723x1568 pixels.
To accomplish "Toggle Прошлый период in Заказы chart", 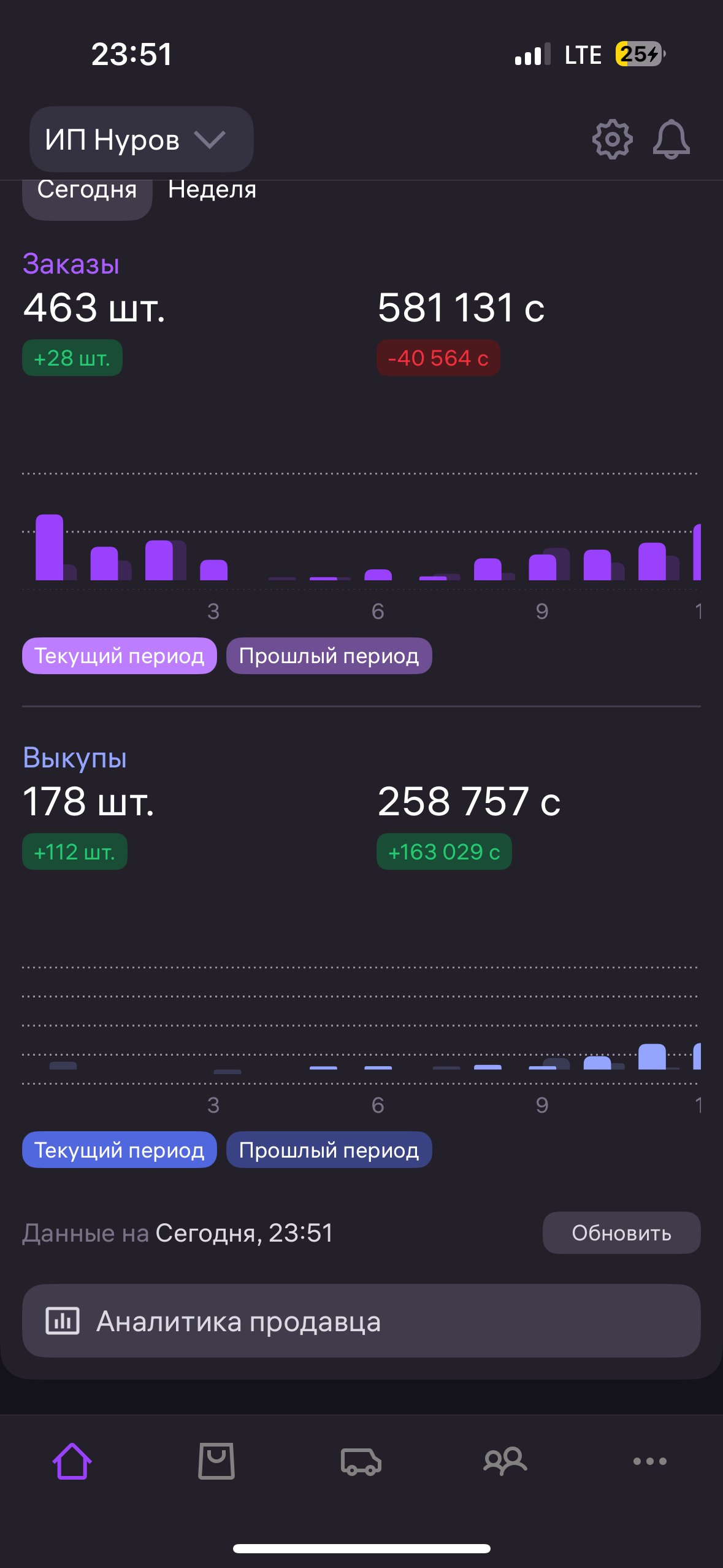I will pyautogui.click(x=329, y=656).
